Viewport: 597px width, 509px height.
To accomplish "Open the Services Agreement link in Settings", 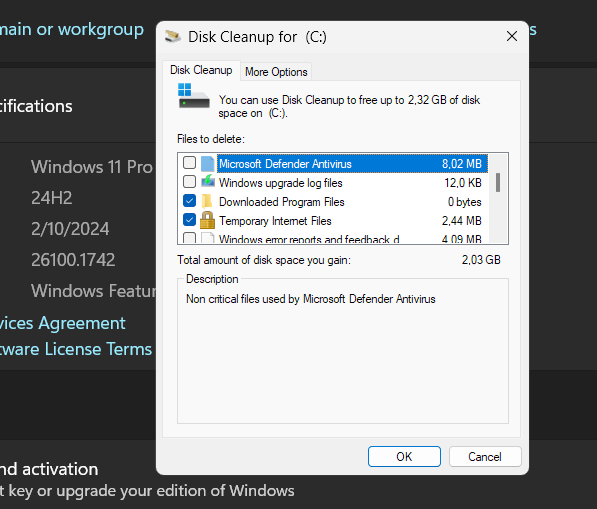I will 62,324.
